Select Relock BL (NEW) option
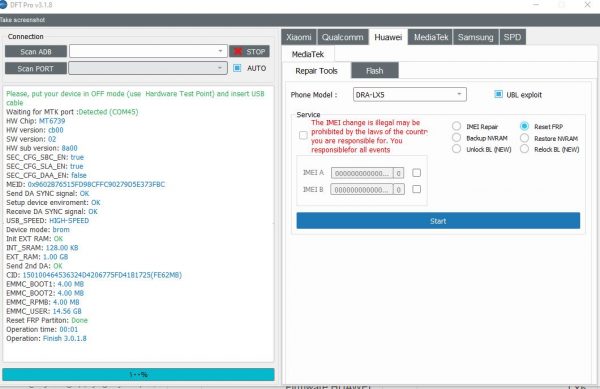 (524, 149)
